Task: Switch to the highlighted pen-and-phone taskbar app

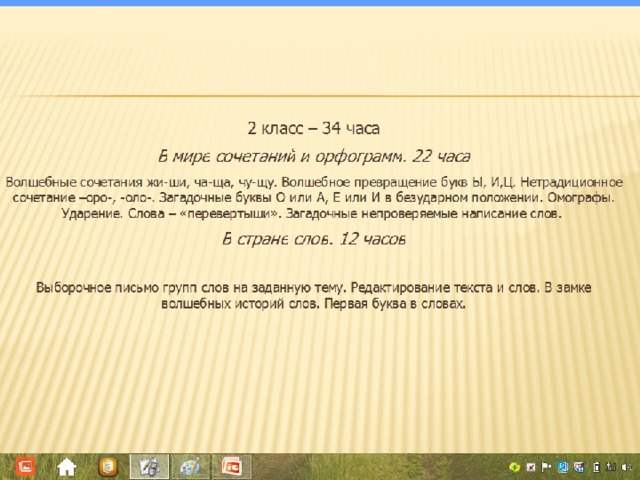Action: [x=149, y=467]
